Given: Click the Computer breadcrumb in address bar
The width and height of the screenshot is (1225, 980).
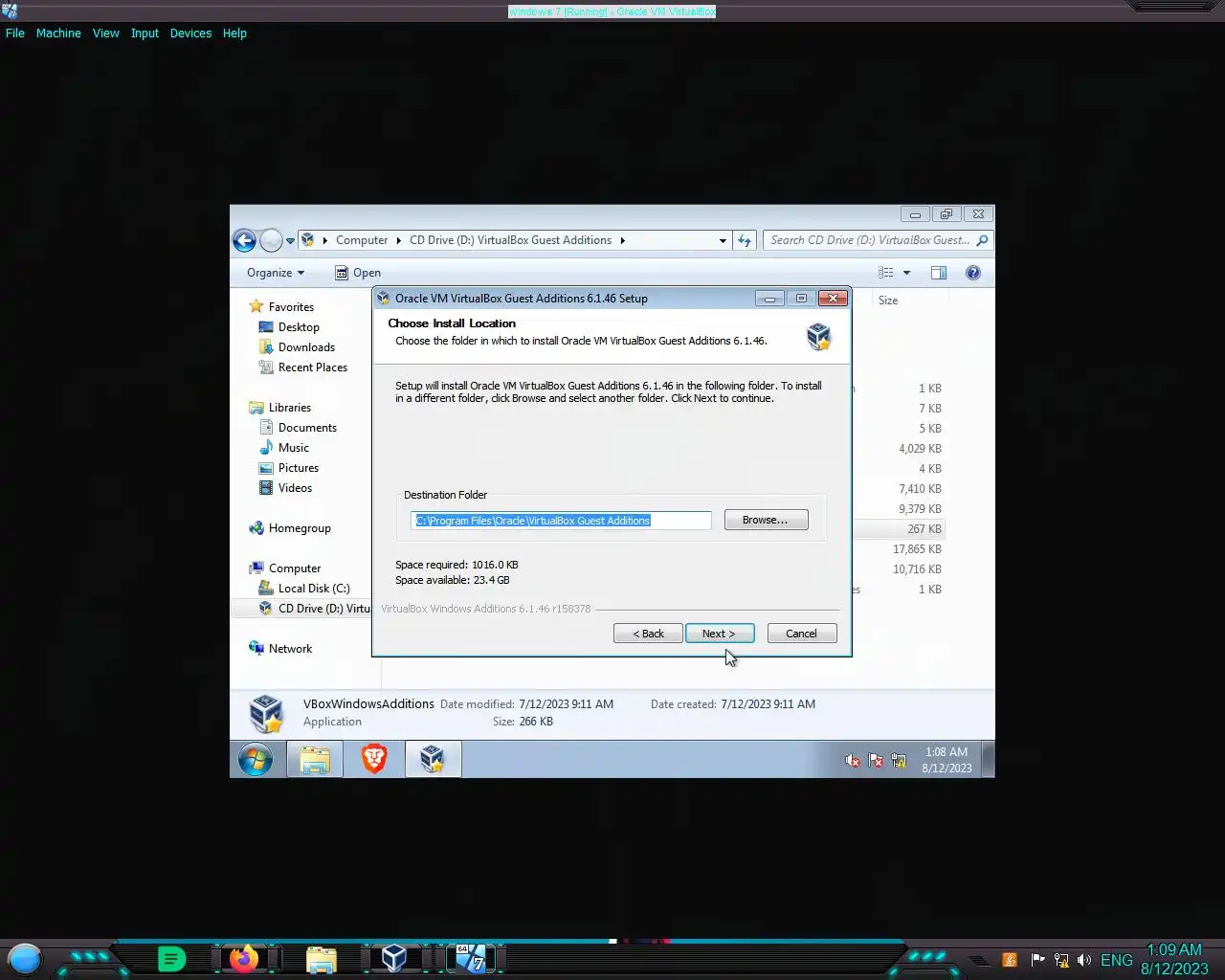Looking at the screenshot, I should 362,240.
